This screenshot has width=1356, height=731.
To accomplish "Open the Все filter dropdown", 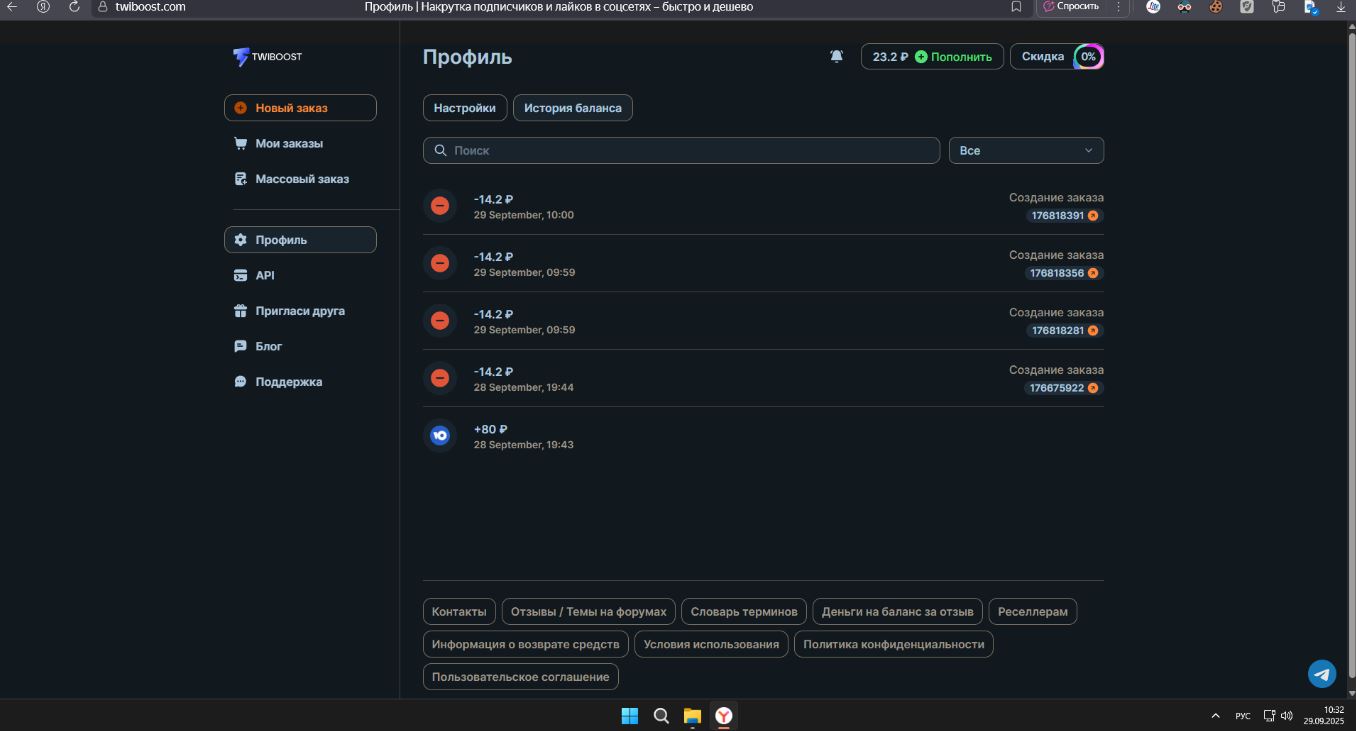I will 1026,151.
